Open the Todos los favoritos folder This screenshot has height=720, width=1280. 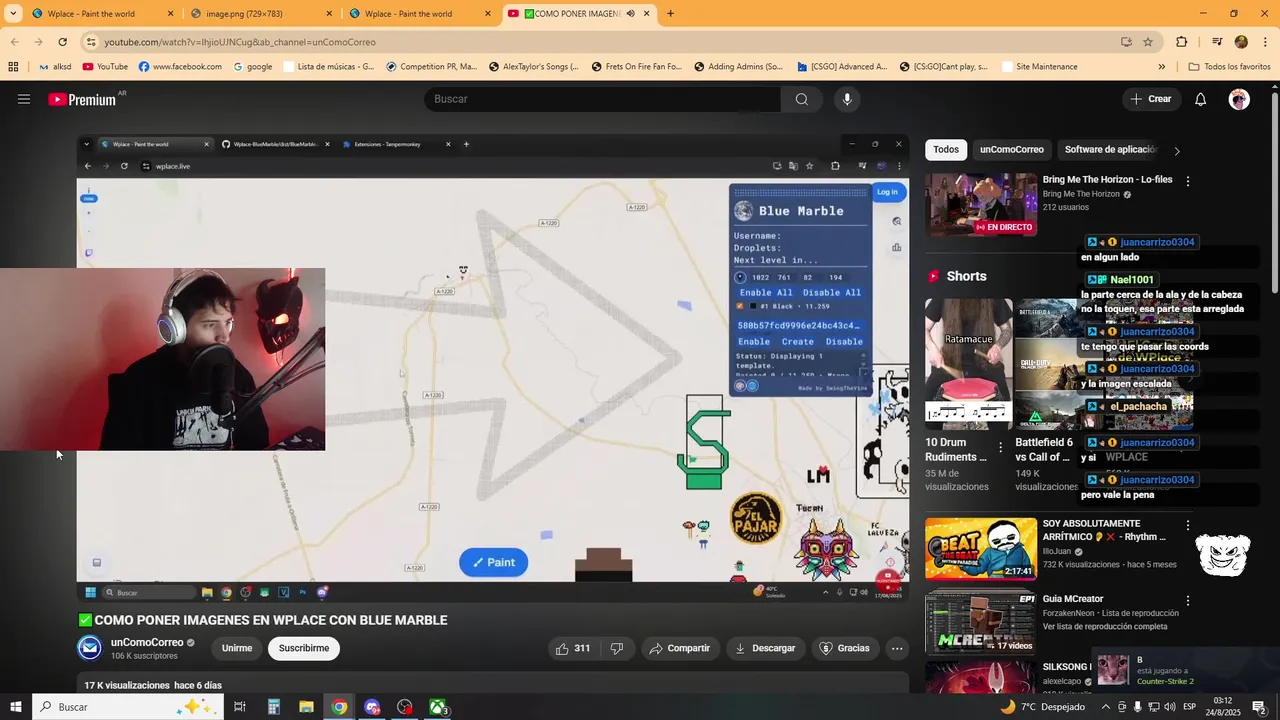[x=1230, y=67]
